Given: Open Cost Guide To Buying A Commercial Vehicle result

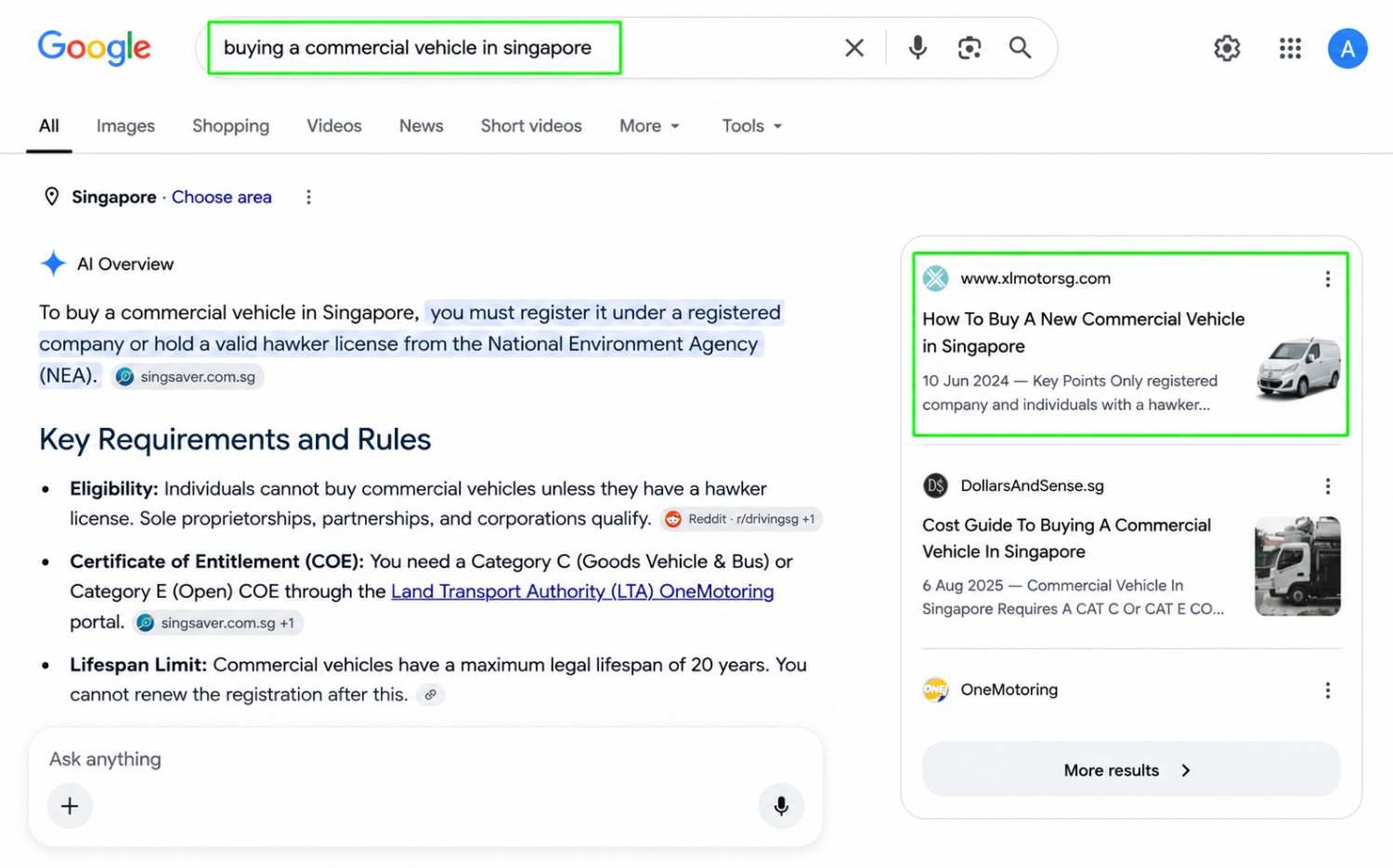Looking at the screenshot, I should point(1066,538).
